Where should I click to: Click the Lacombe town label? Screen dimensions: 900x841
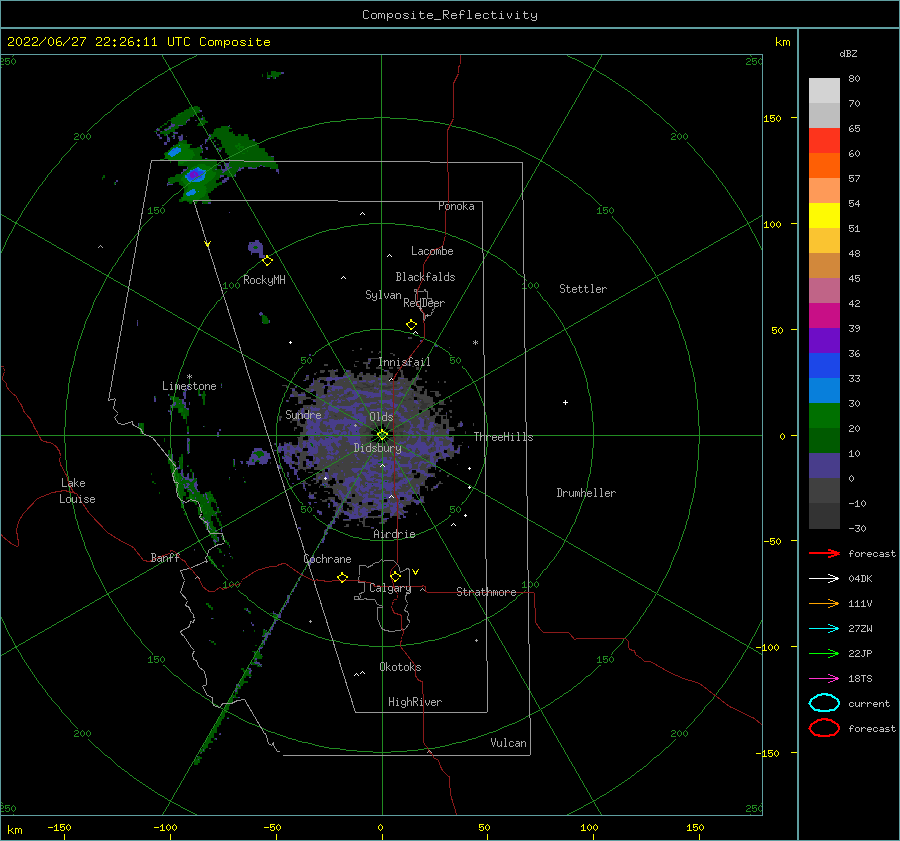pyautogui.click(x=432, y=251)
